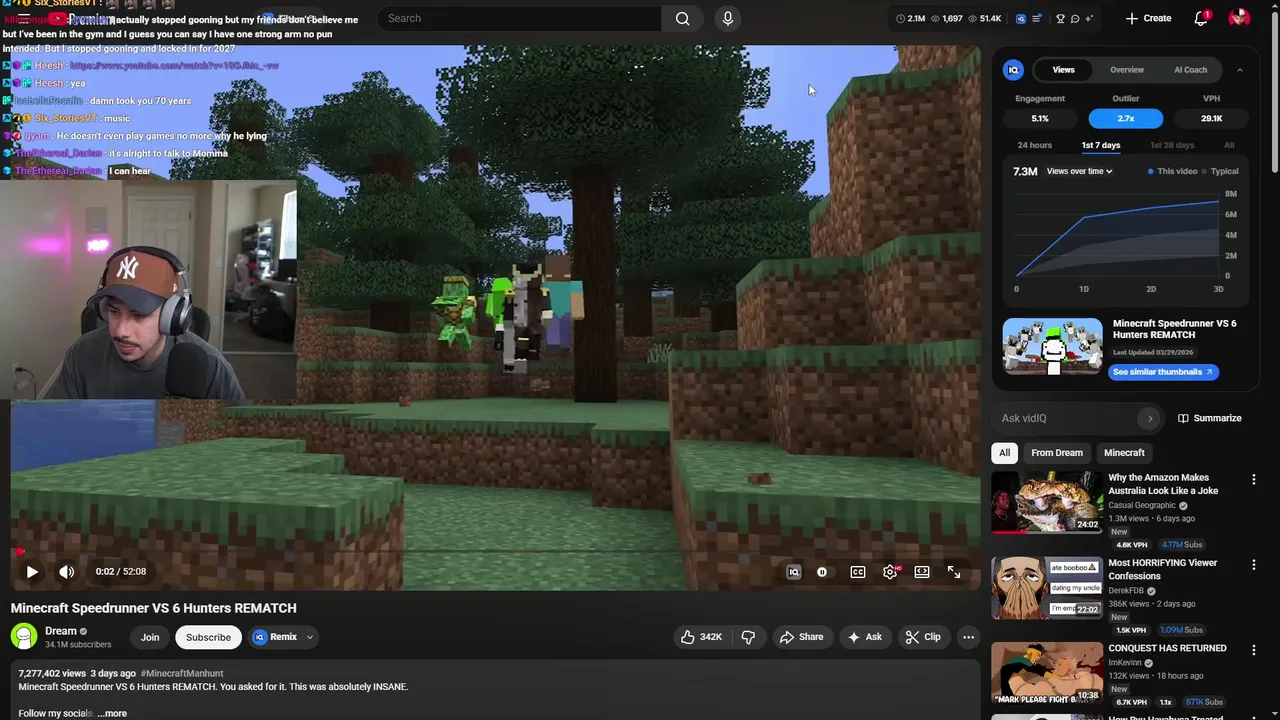The width and height of the screenshot is (1280, 720).
Task: Select the VPH 29.1K metric
Action: [1211, 118]
